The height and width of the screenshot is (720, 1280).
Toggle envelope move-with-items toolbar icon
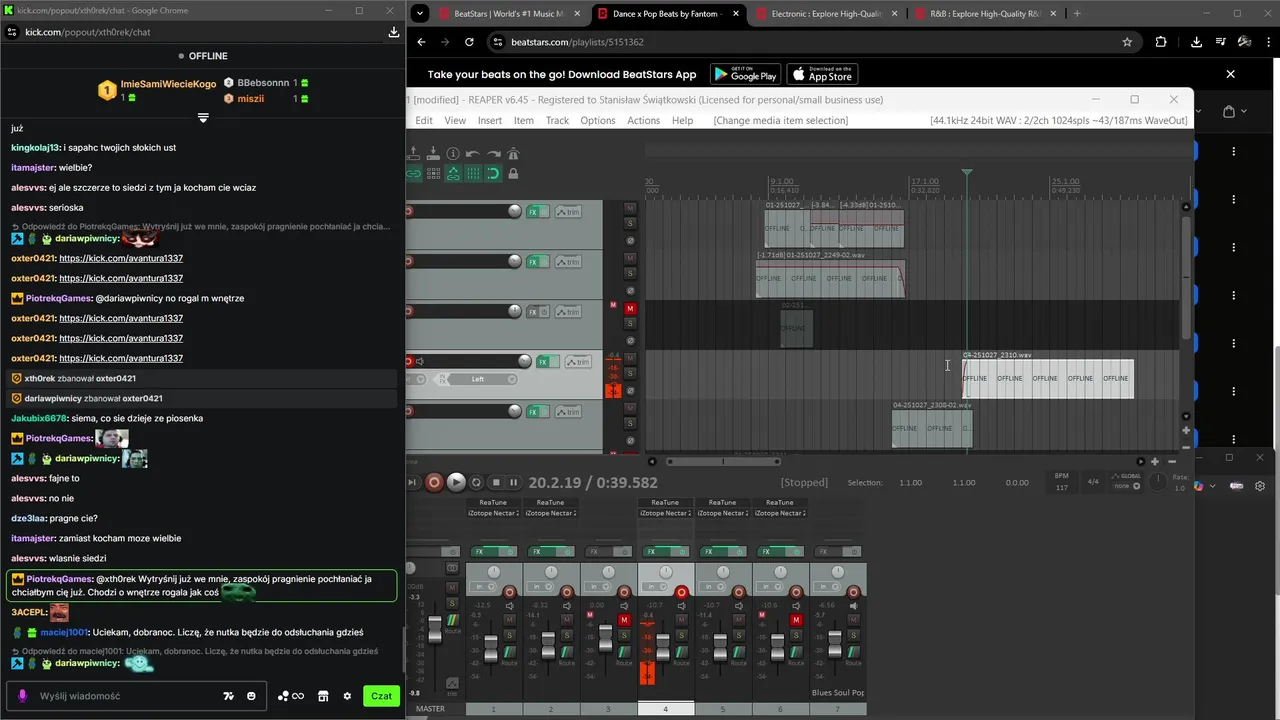(453, 174)
